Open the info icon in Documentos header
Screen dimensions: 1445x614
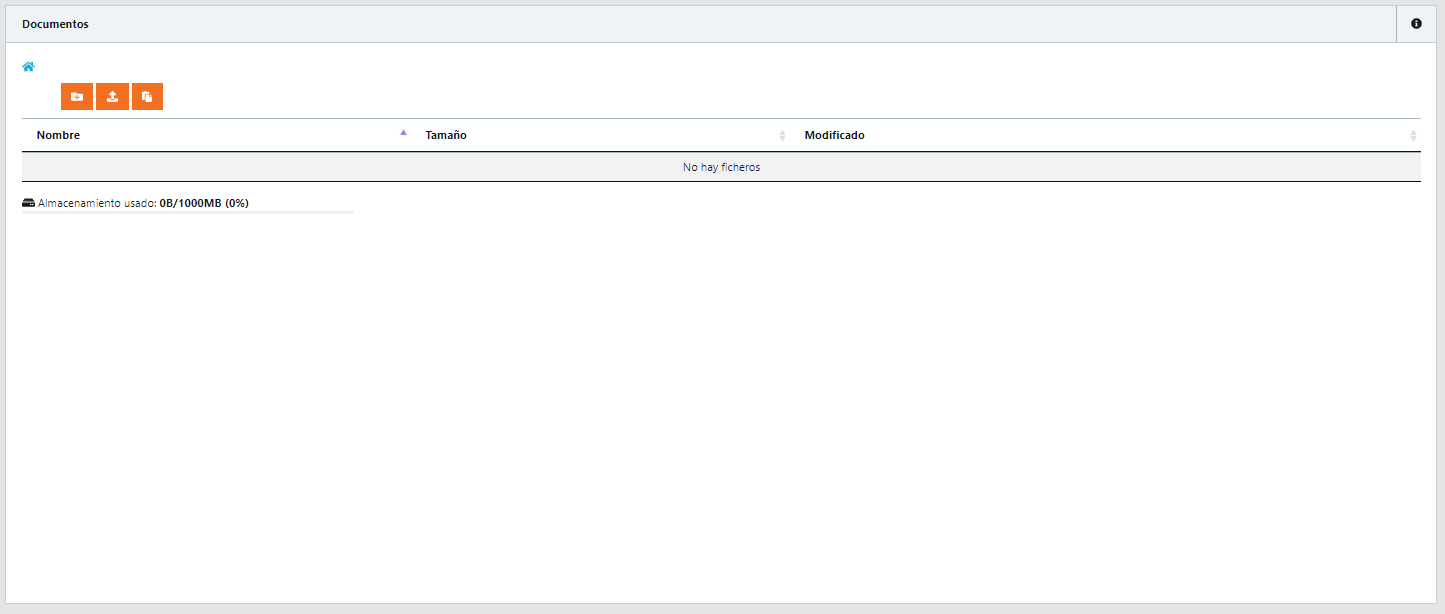coord(1416,24)
